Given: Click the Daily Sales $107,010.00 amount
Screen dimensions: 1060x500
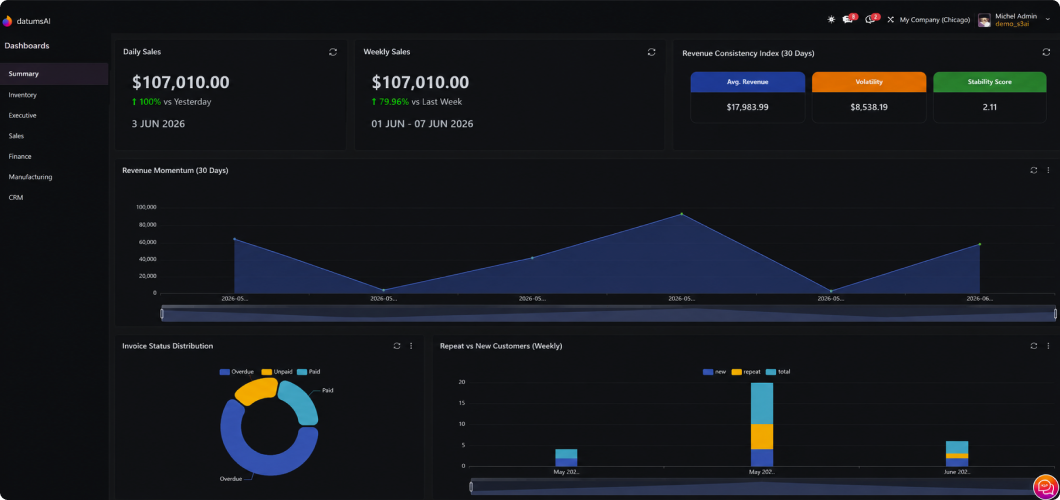Looking at the screenshot, I should pos(180,82).
